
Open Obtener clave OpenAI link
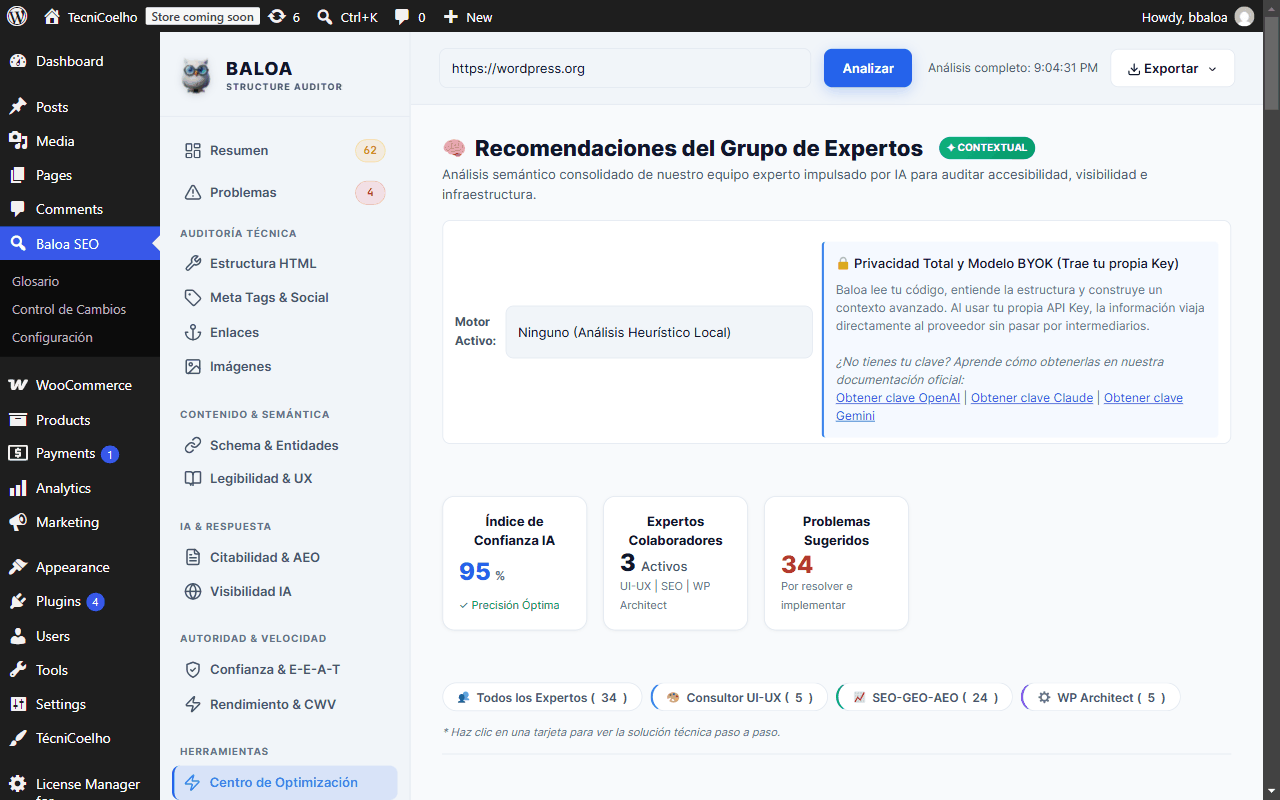click(898, 398)
